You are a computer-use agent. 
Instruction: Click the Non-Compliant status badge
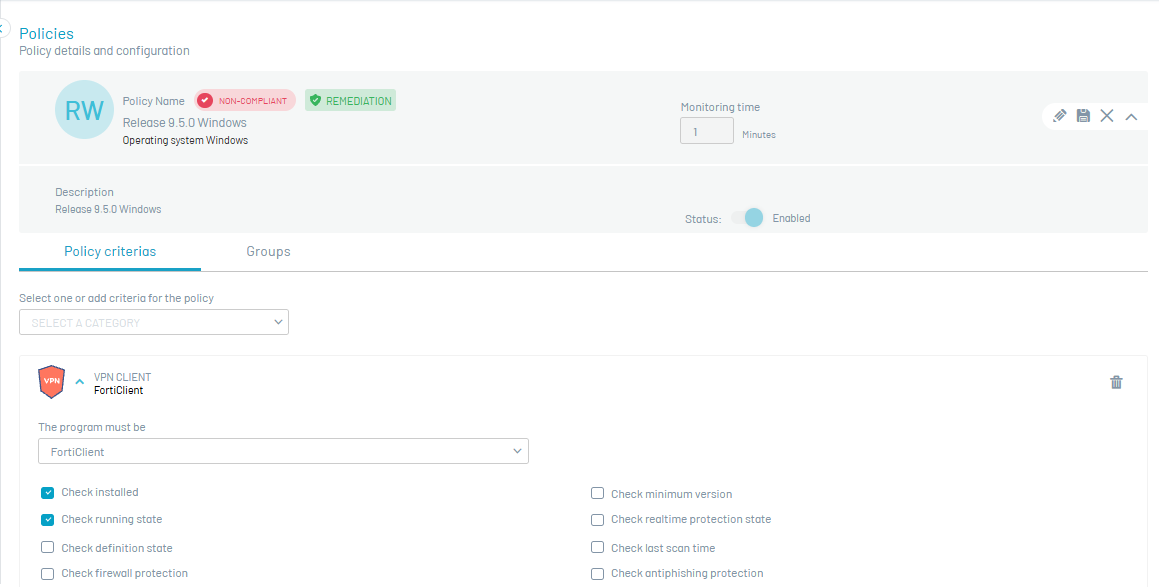pos(245,101)
